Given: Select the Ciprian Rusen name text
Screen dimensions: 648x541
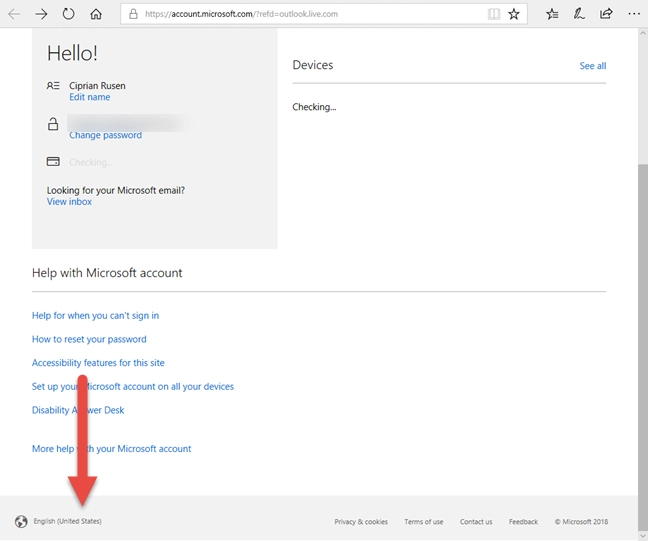Looking at the screenshot, I should pos(97,86).
